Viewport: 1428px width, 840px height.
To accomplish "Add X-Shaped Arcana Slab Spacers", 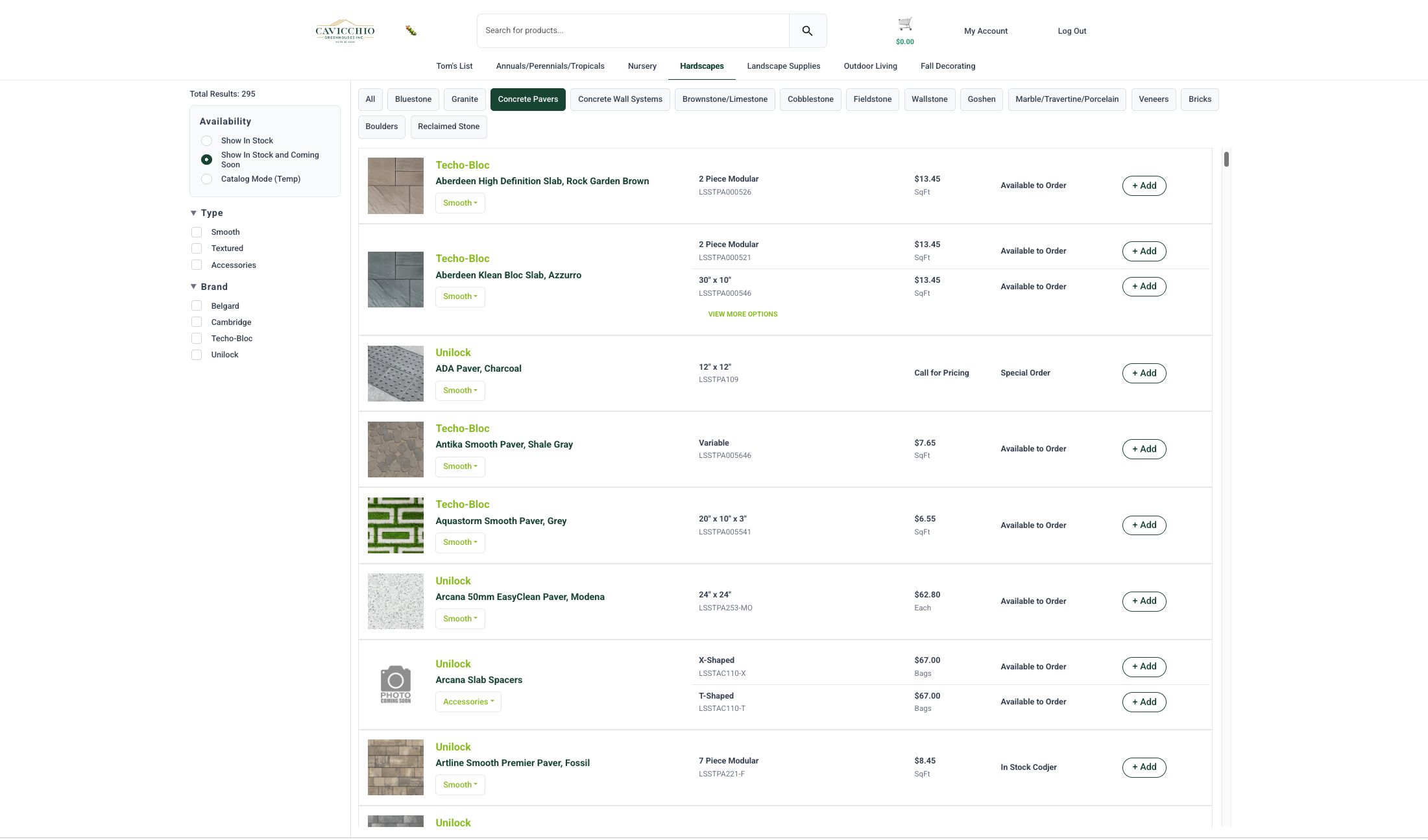I will point(1144,667).
